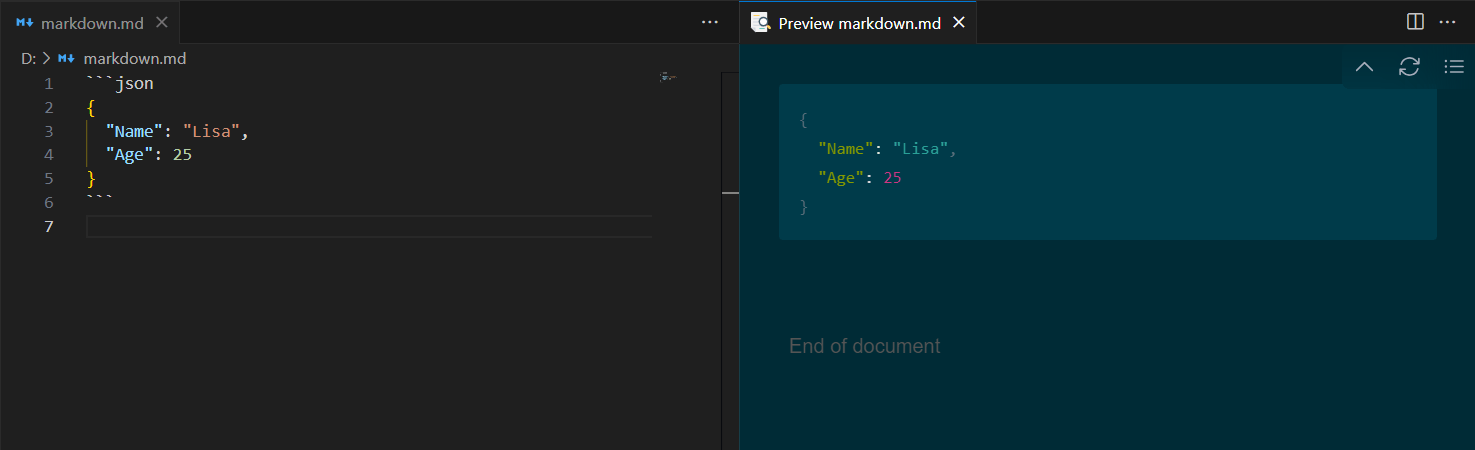Open the preview table of contents

pyautogui.click(x=1454, y=67)
